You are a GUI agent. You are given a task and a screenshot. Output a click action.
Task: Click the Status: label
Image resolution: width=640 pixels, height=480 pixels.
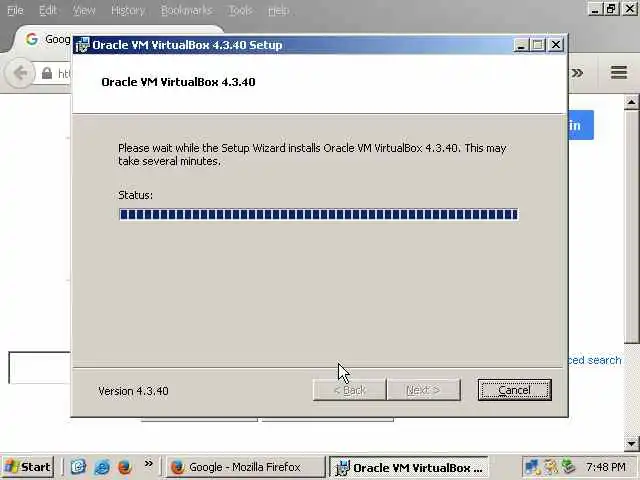click(x=136, y=195)
